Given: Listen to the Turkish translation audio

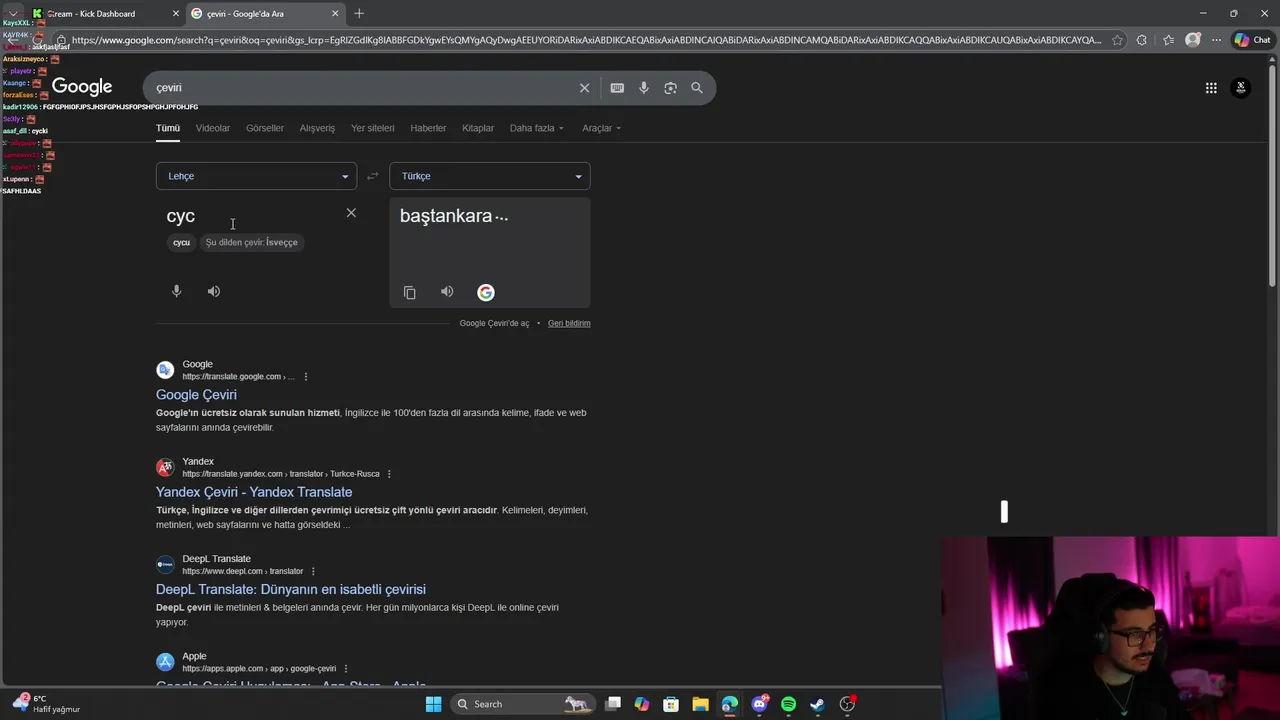Looking at the screenshot, I should (x=447, y=292).
